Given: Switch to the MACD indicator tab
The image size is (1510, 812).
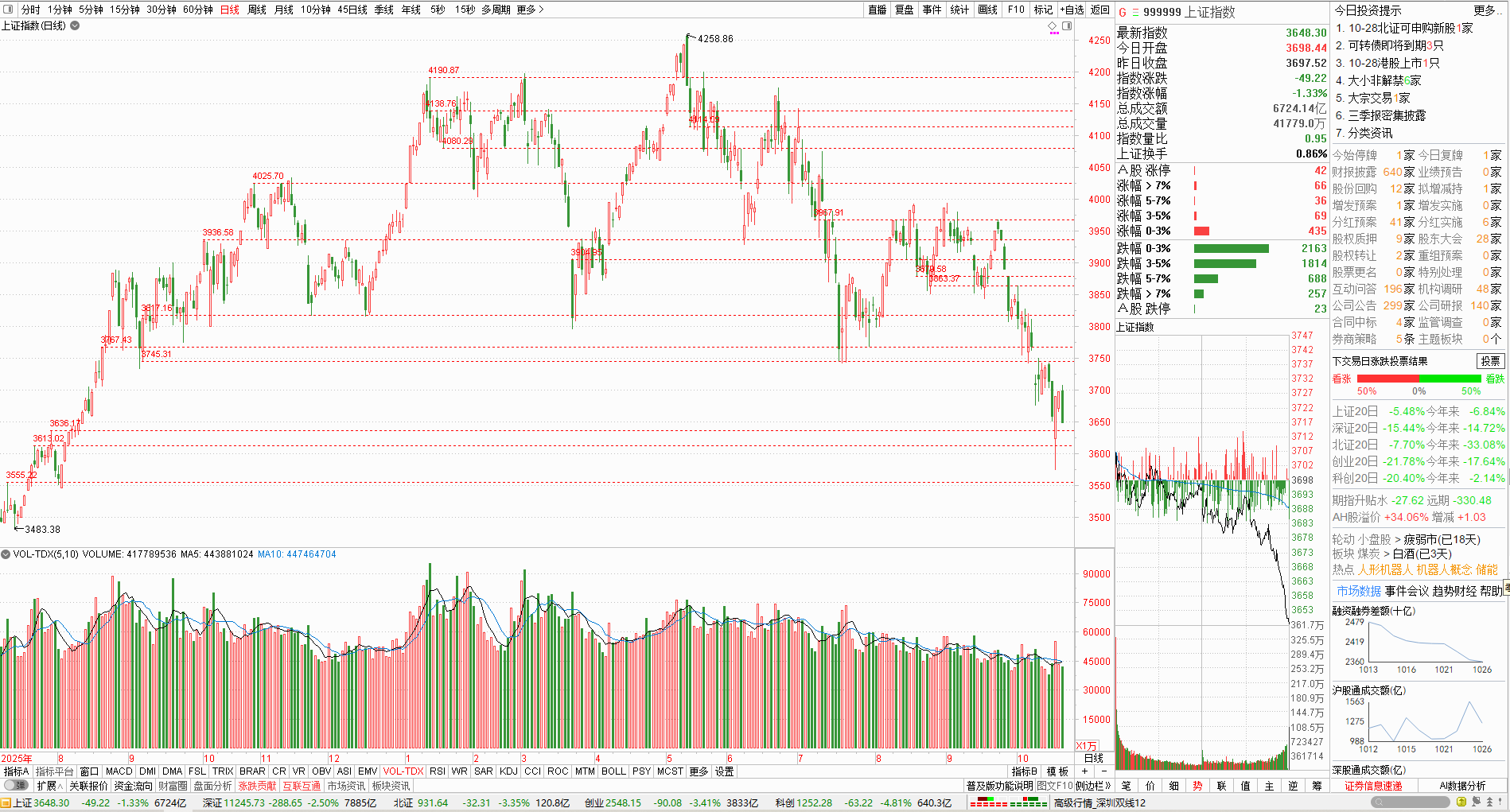Looking at the screenshot, I should pos(119,771).
